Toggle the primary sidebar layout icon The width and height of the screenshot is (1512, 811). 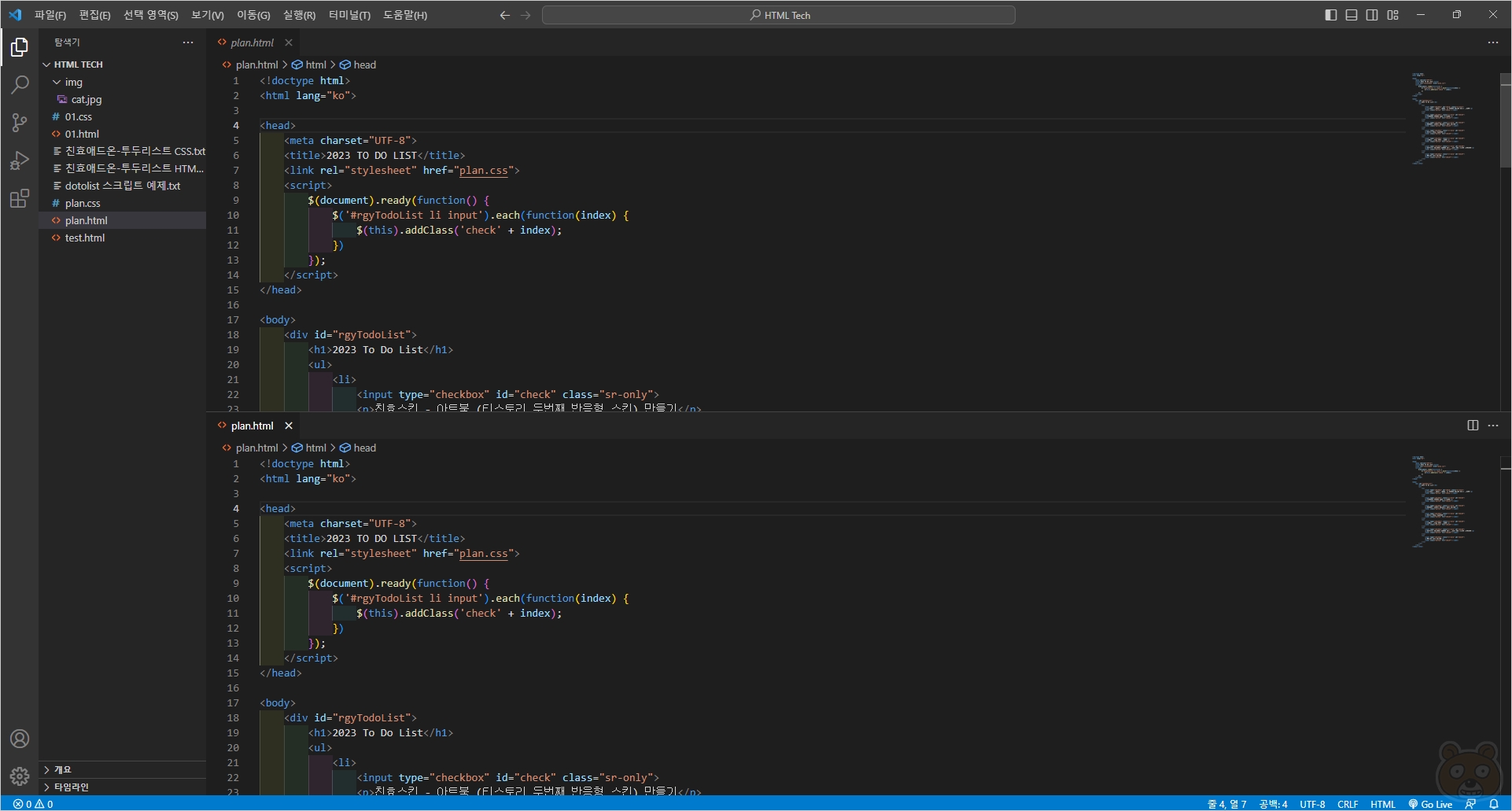point(1331,15)
